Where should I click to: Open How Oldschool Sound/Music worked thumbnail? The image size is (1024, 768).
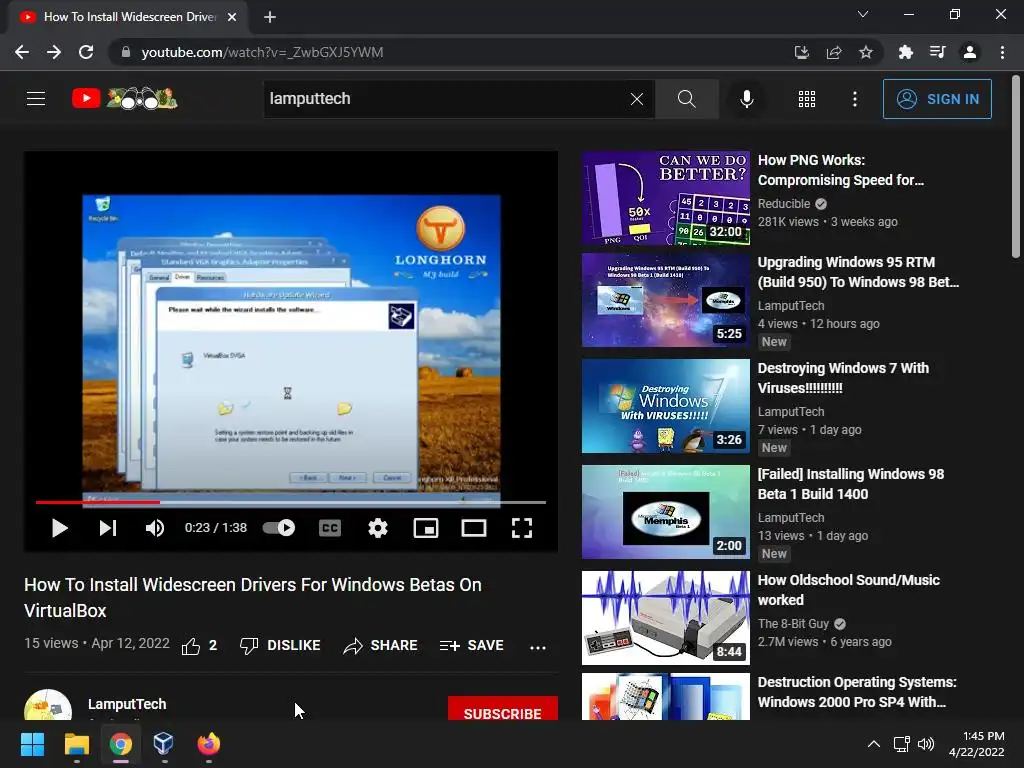665,618
